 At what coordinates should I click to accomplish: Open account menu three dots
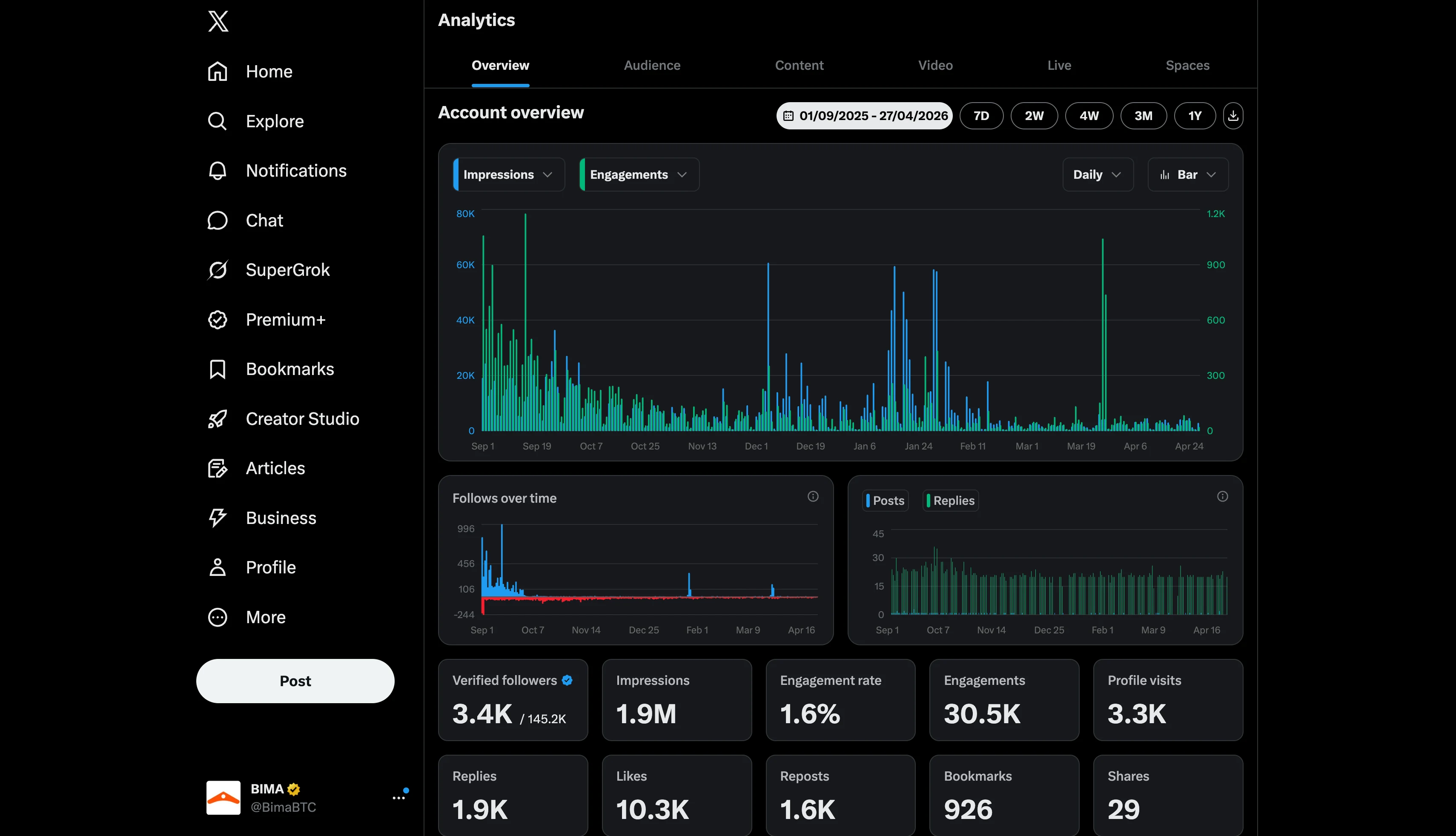[x=398, y=798]
